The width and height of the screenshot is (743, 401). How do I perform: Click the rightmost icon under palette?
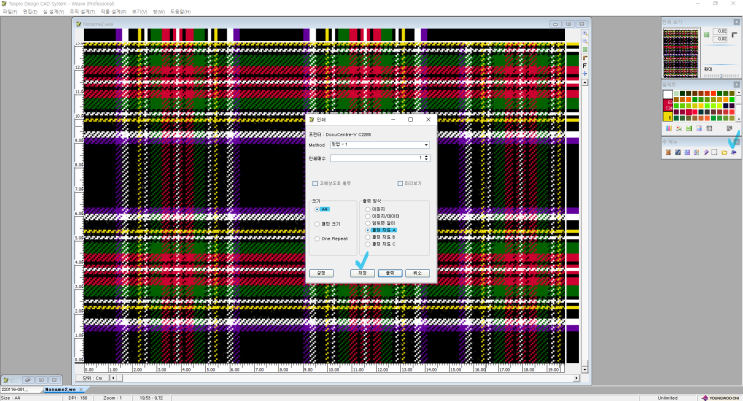click(729, 128)
